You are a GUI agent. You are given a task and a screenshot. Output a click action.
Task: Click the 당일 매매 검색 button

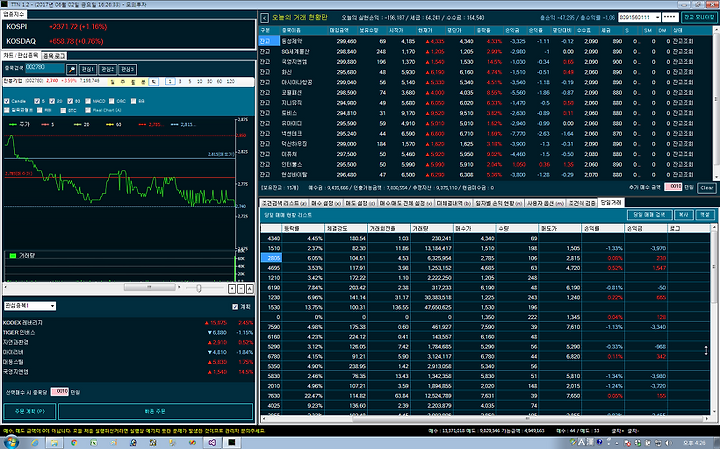pos(649,214)
